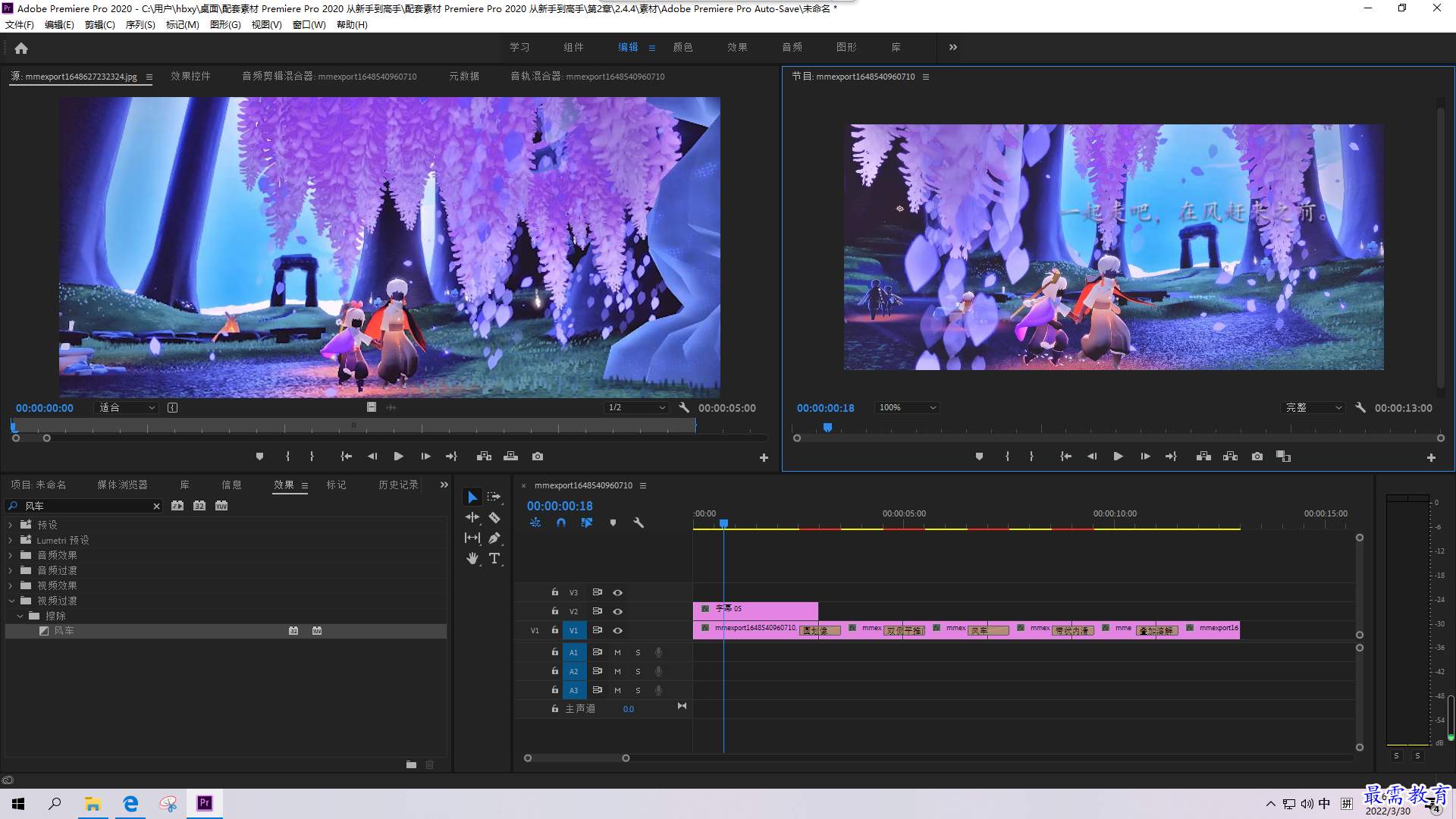Solo audio track A2
Image resolution: width=1456 pixels, height=819 pixels.
(638, 671)
